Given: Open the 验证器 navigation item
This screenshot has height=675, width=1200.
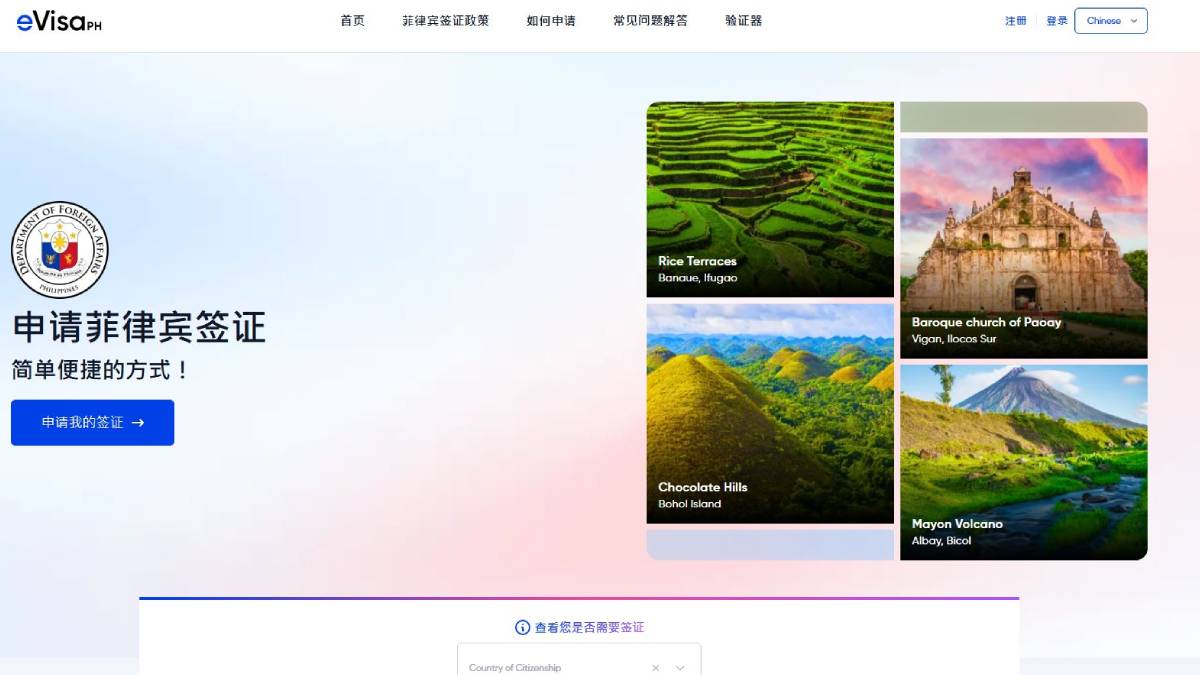Looking at the screenshot, I should click(x=743, y=21).
